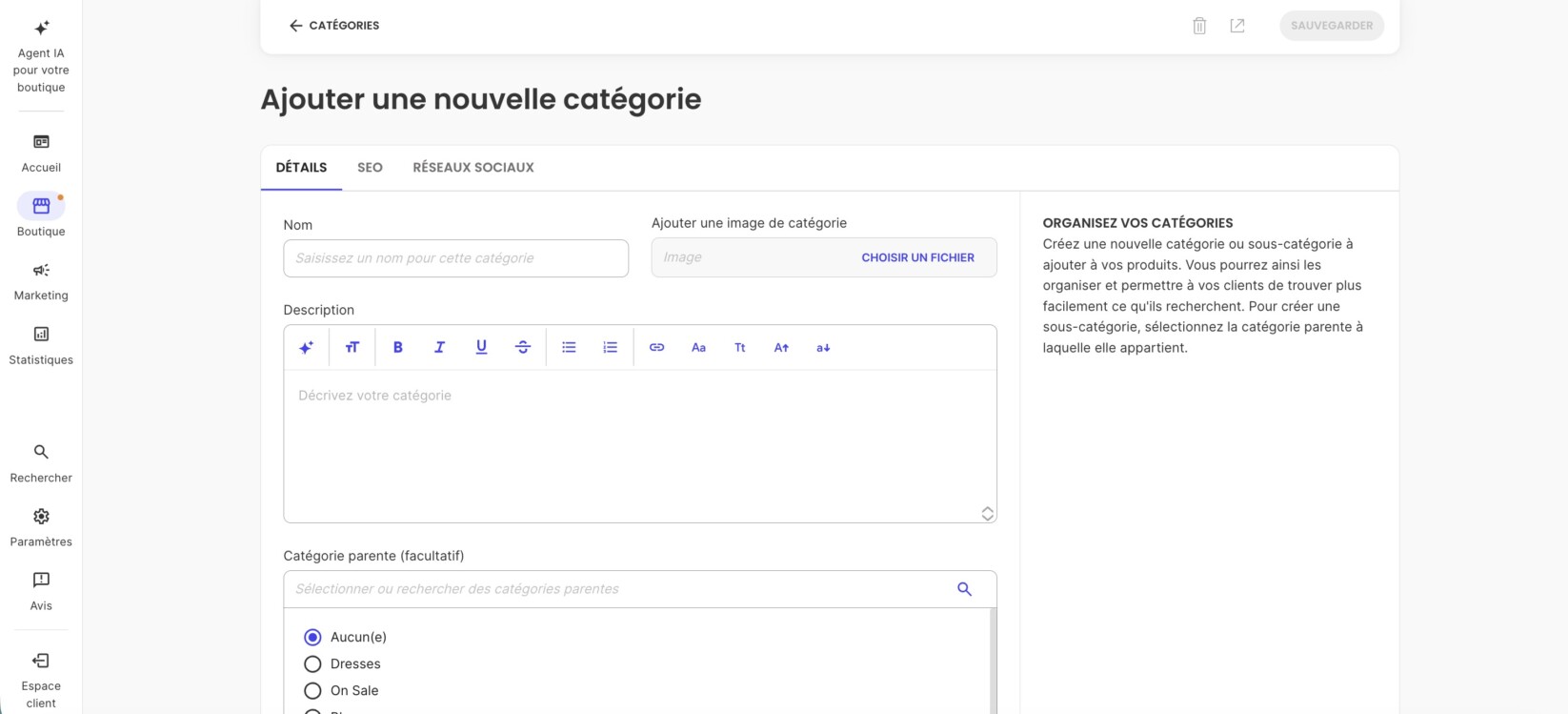1568x714 pixels.
Task: Click the Aa capitalize case icon
Action: pos(698,348)
